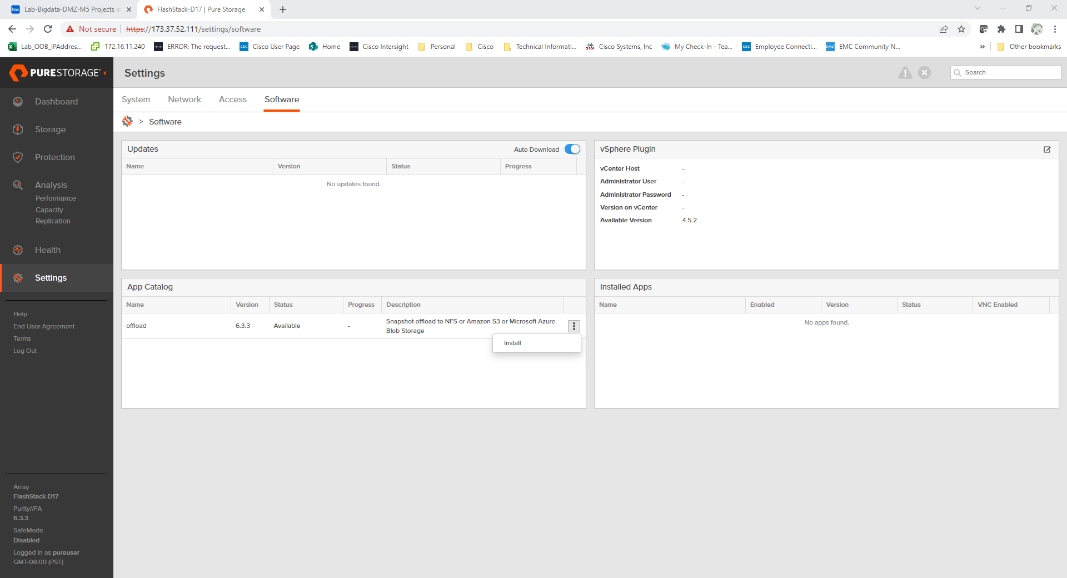Open the Cisco User Page bookmark
1067x578 pixels.
coord(269,47)
